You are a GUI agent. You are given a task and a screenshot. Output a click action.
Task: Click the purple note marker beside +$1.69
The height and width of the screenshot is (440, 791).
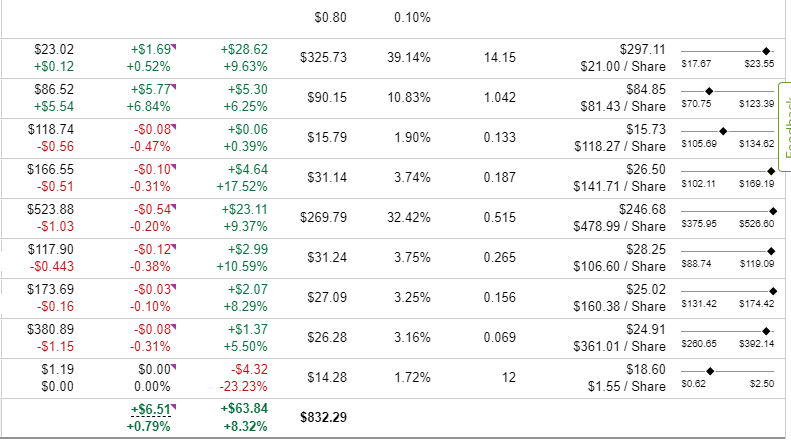172,45
